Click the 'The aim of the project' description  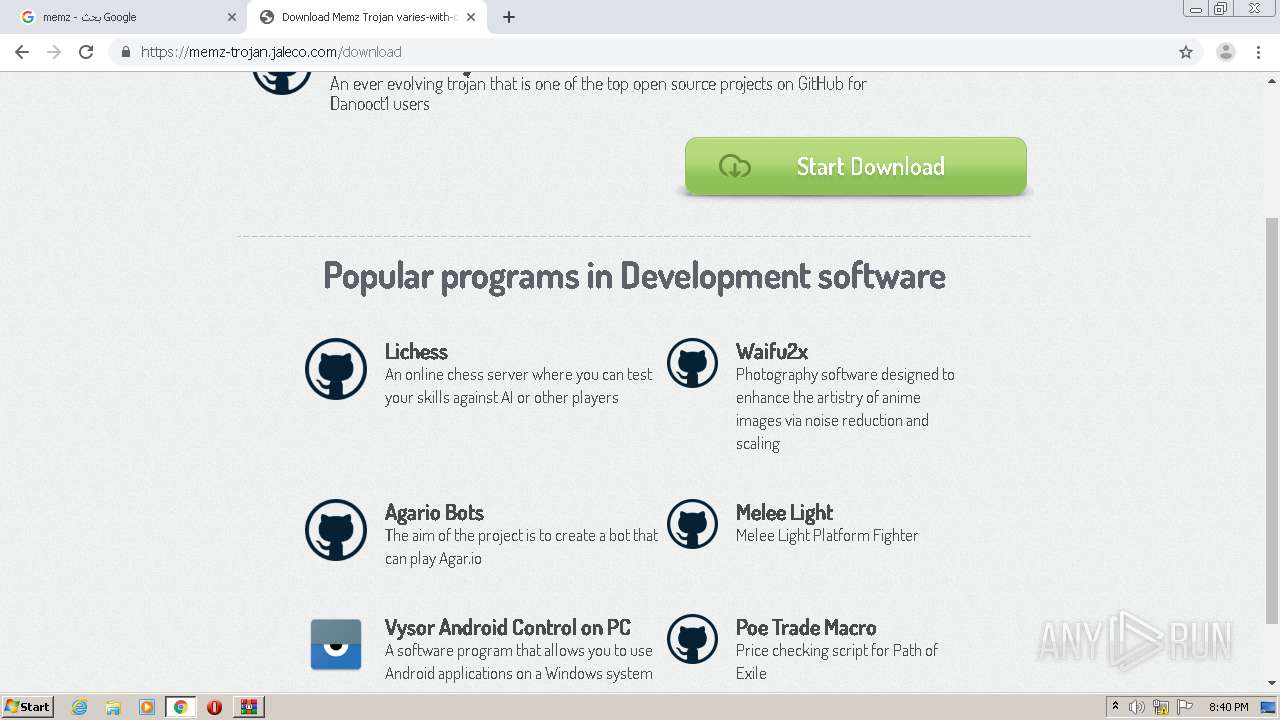click(x=521, y=547)
